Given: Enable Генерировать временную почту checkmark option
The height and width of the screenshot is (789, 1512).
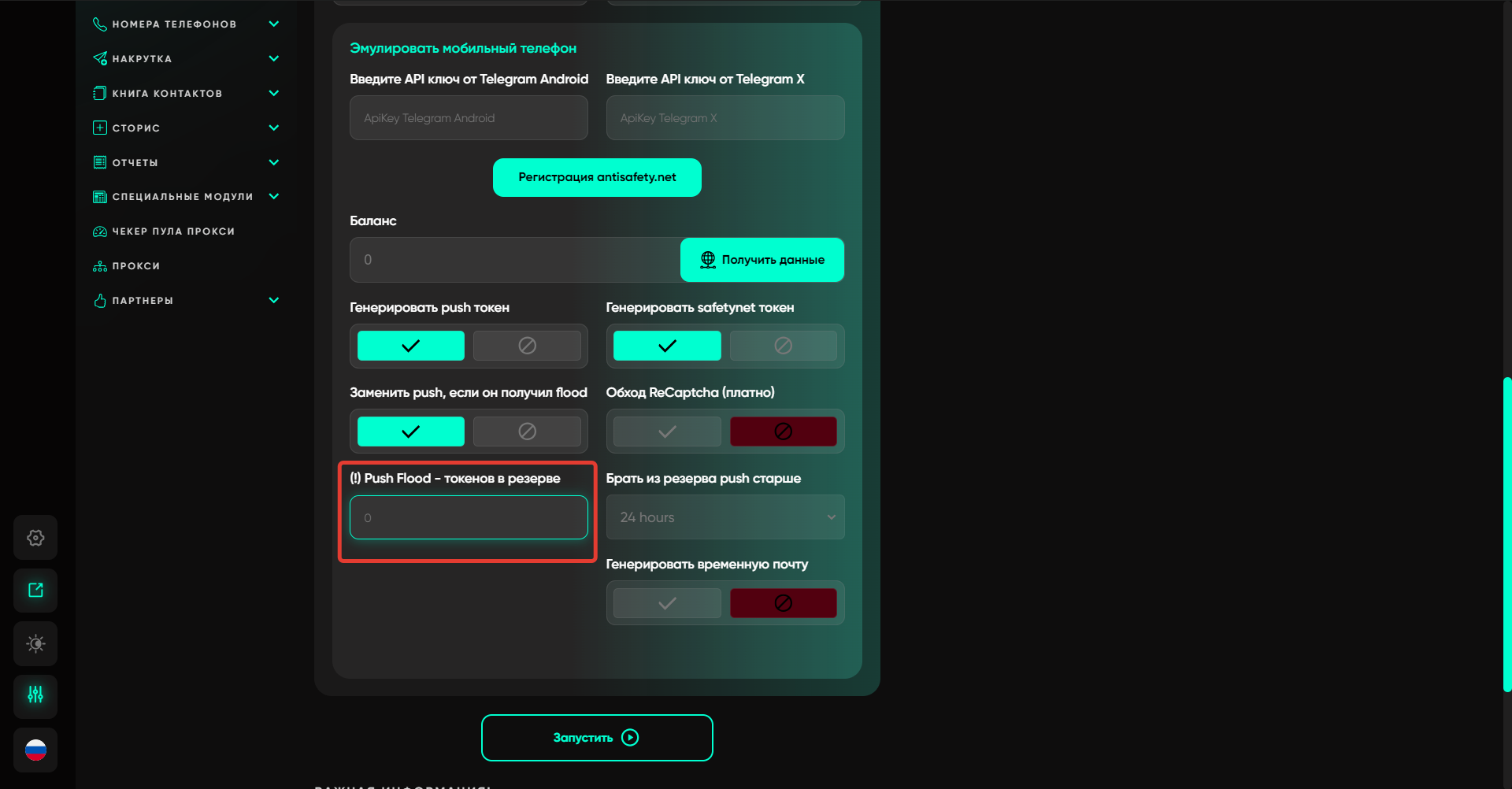Looking at the screenshot, I should click(x=667, y=603).
